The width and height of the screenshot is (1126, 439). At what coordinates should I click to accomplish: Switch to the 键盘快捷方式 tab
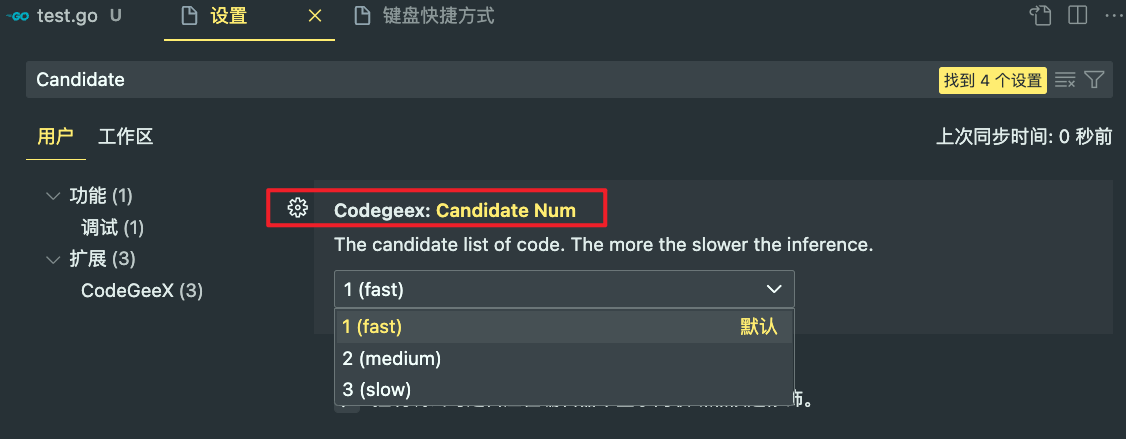click(x=424, y=17)
